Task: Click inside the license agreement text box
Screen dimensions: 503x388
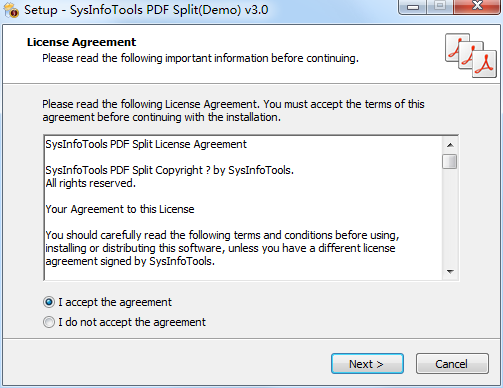Action: pyautogui.click(x=243, y=208)
